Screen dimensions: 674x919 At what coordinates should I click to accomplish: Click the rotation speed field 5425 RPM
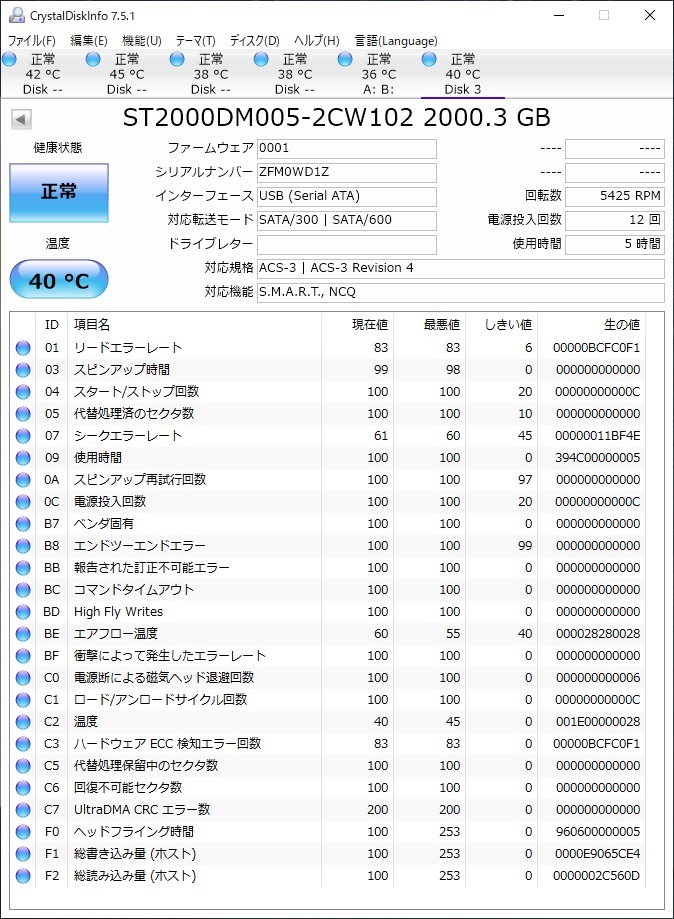click(615, 196)
